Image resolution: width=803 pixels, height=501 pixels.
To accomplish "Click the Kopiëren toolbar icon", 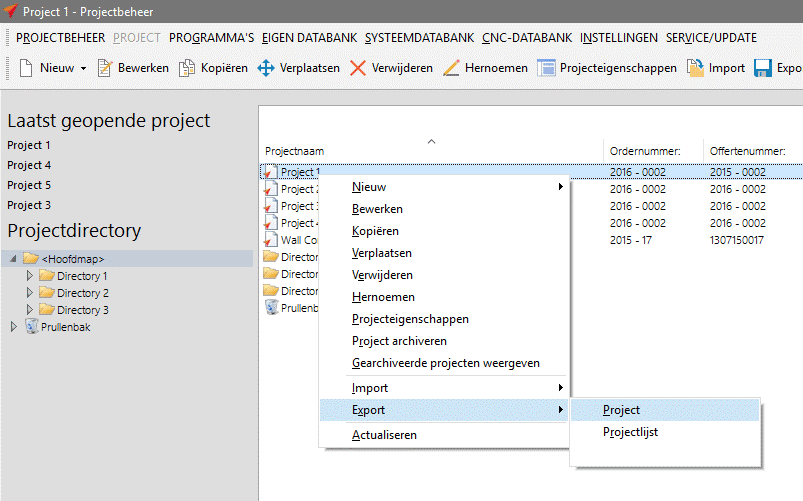I will pyautogui.click(x=186, y=68).
